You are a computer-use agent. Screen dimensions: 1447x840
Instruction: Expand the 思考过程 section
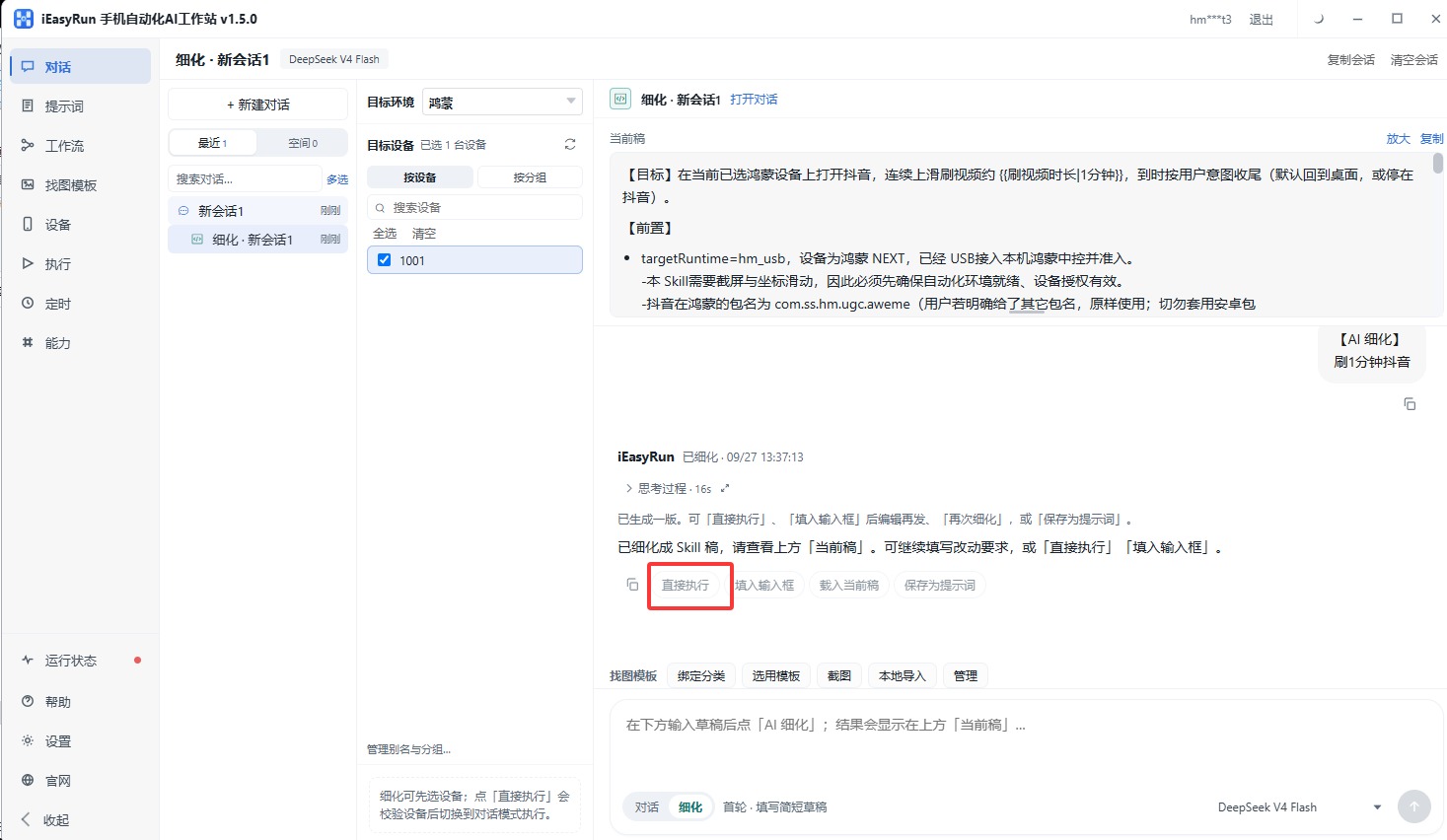(x=668, y=488)
